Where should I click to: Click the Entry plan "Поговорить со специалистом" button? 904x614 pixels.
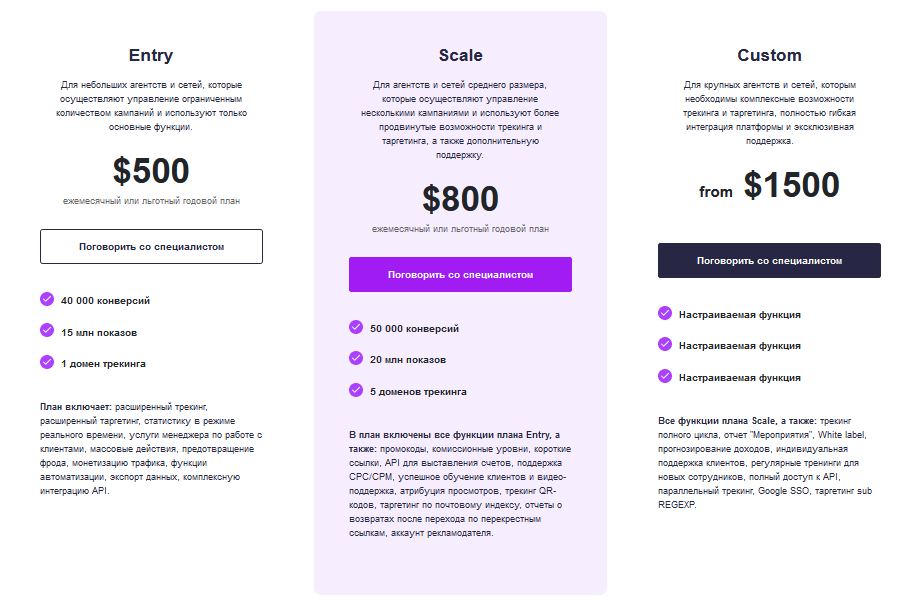tap(151, 246)
